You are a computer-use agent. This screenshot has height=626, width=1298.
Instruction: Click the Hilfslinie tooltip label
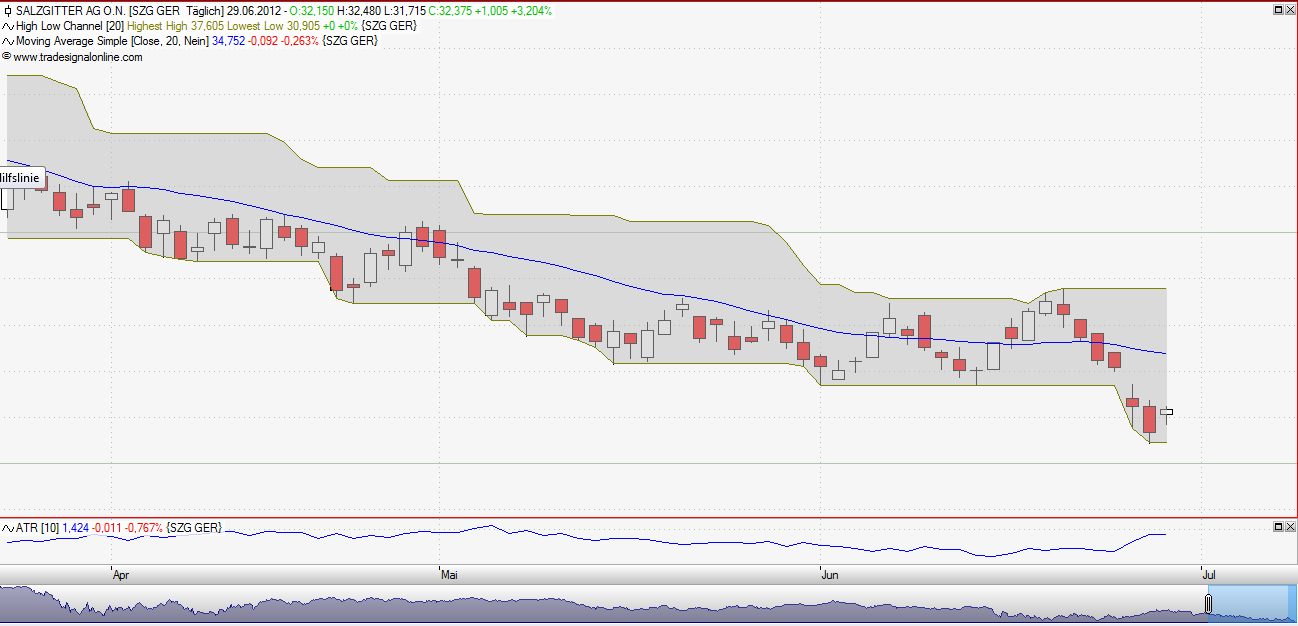point(20,177)
